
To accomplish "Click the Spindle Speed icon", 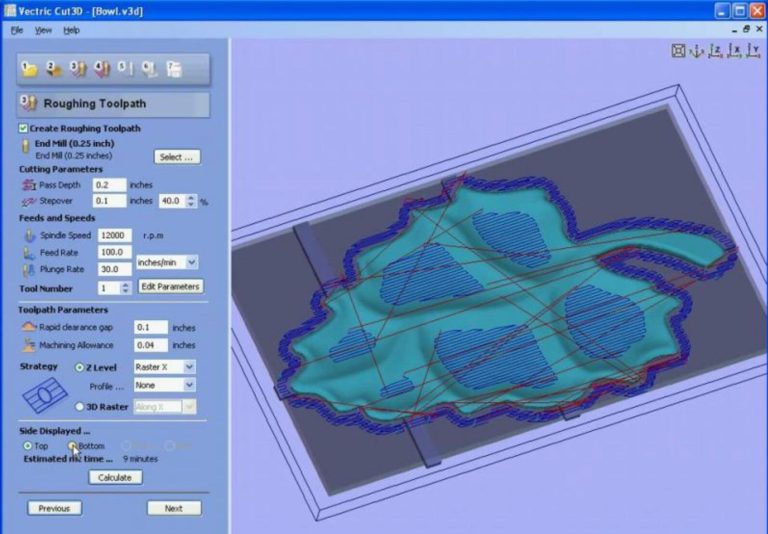I will click(30, 236).
